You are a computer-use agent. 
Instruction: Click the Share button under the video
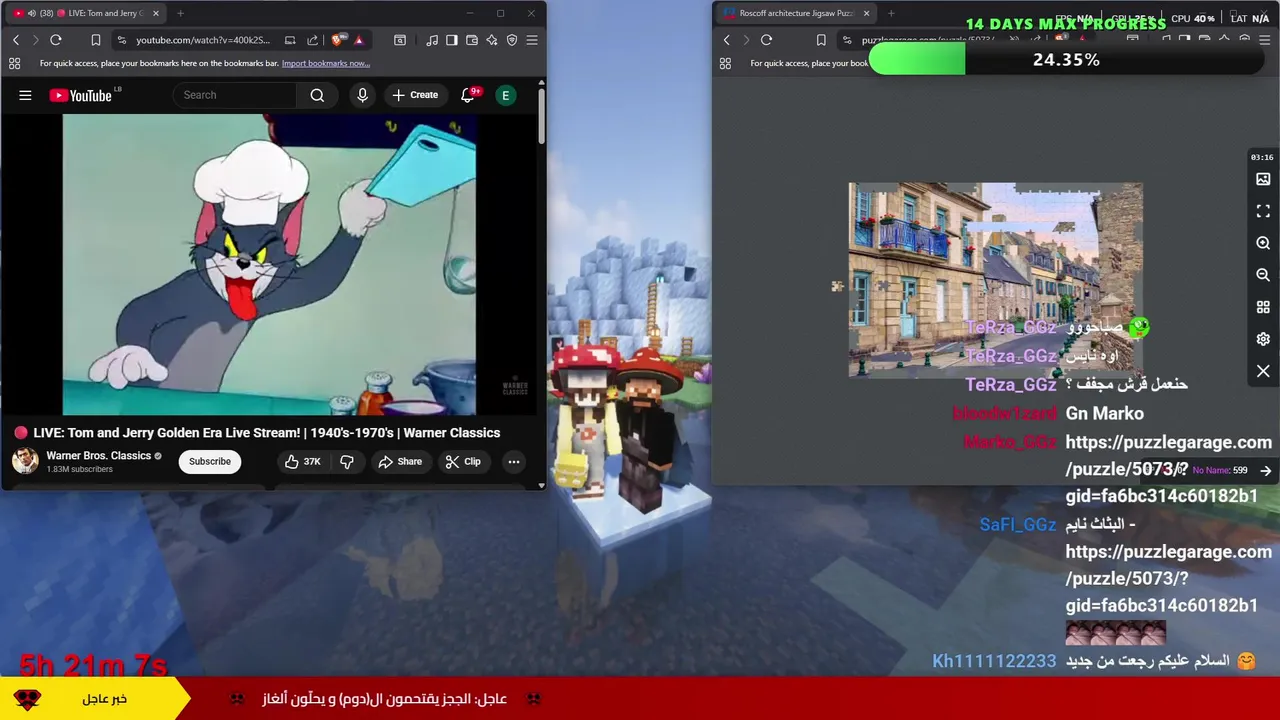(x=400, y=461)
